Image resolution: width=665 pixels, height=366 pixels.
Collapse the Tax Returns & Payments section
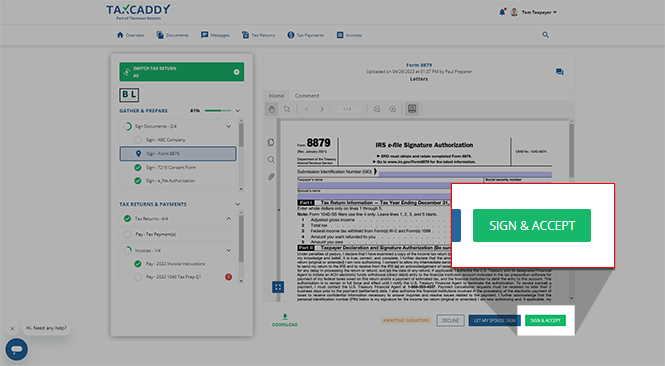(238, 204)
